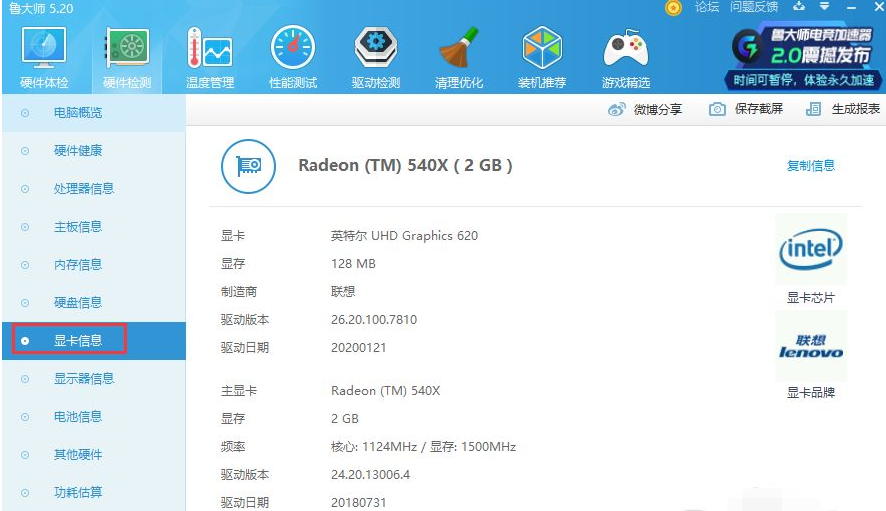Click 保存截屏 save screenshot
The image size is (886, 511).
coord(746,109)
